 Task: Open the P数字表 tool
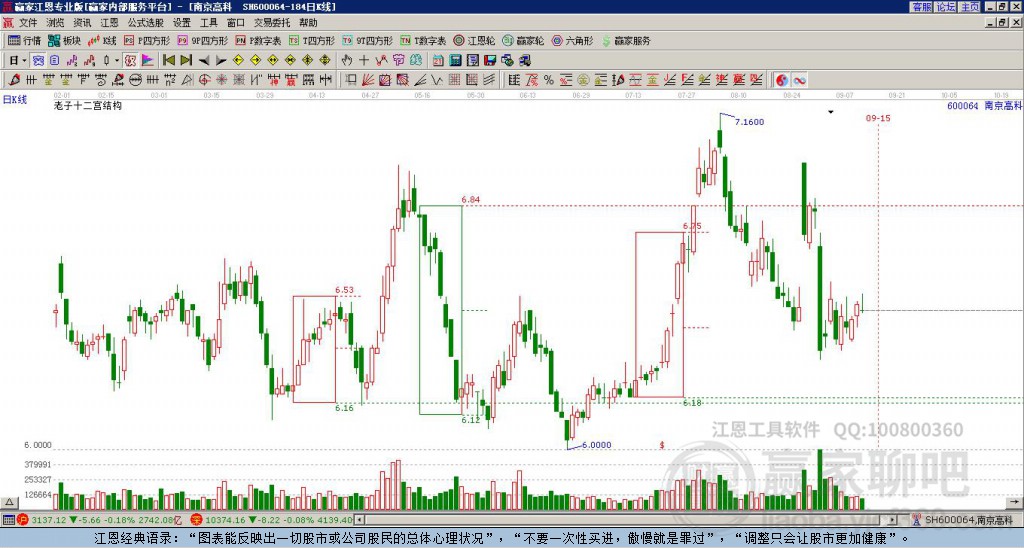click(258, 40)
